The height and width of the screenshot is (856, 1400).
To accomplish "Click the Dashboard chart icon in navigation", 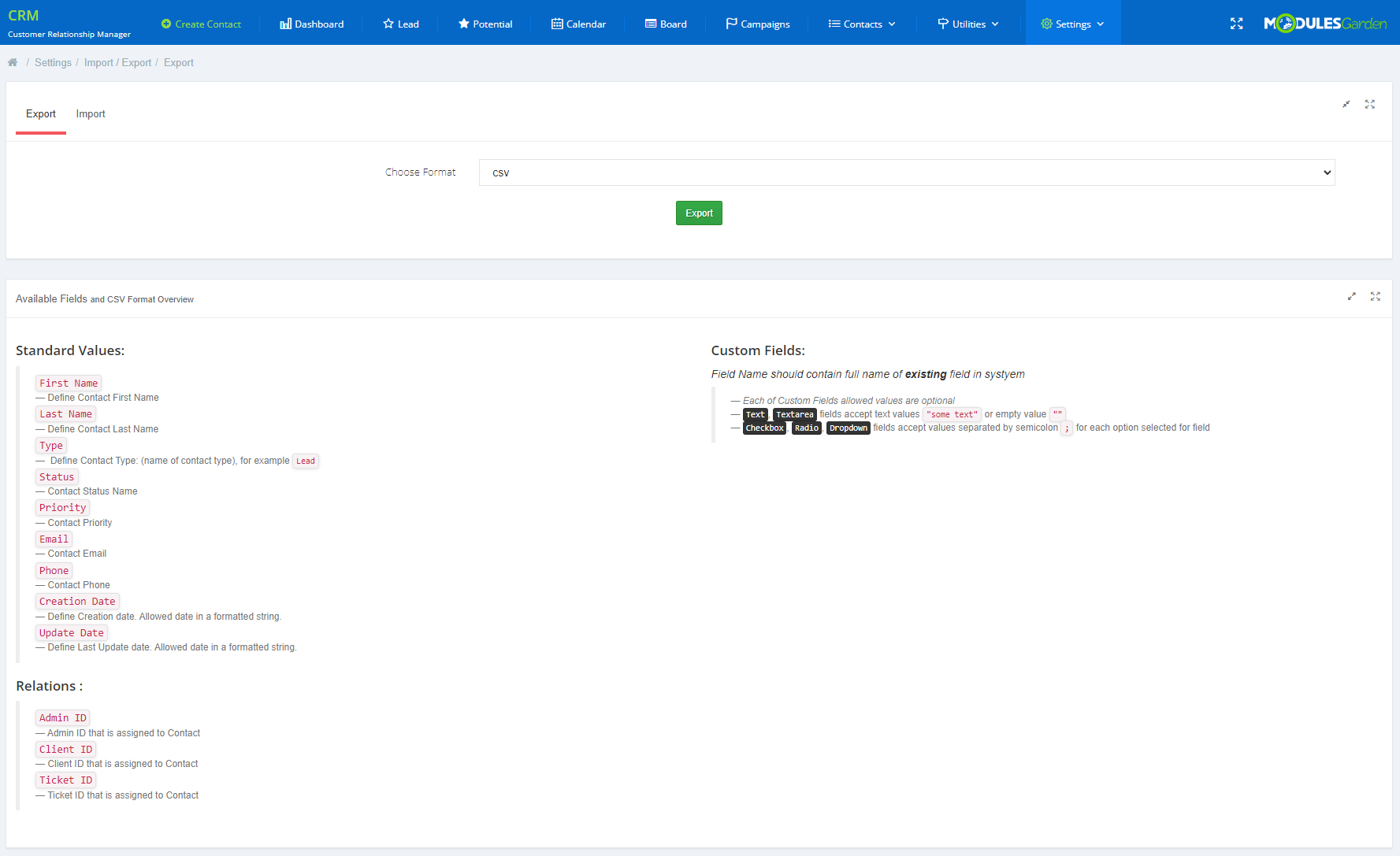I will click(285, 24).
